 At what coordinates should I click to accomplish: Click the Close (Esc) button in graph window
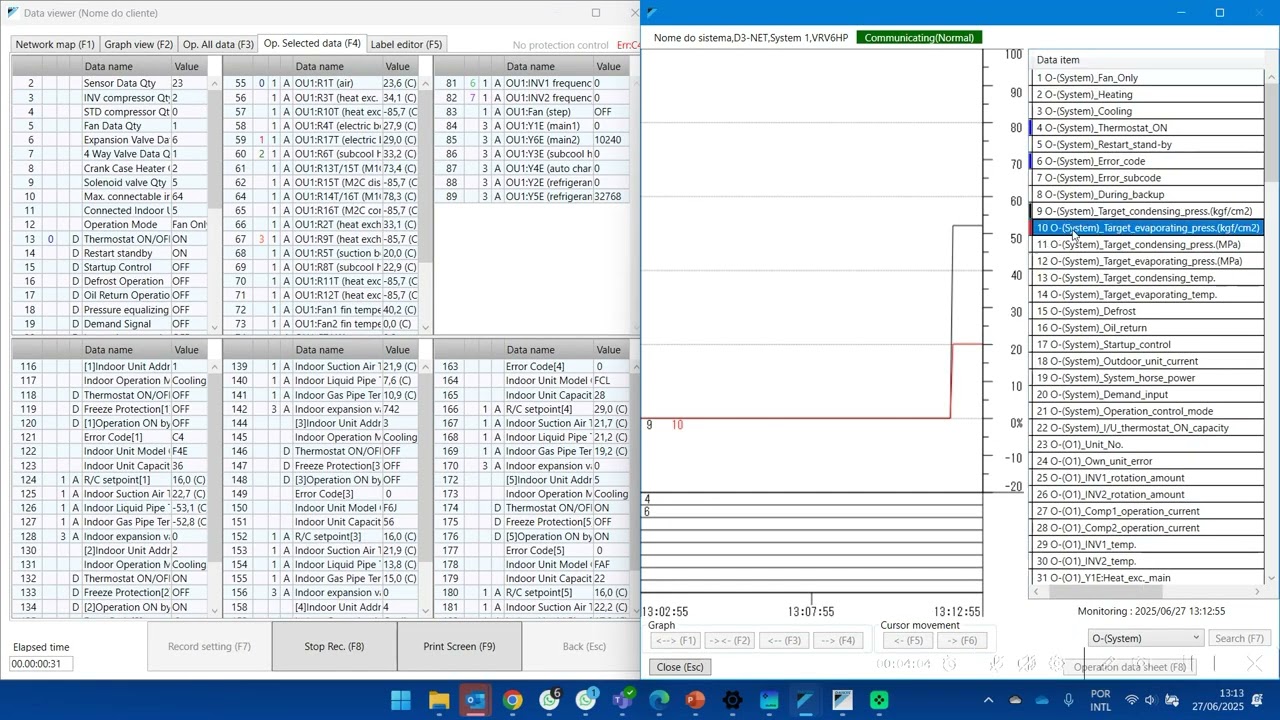680,667
